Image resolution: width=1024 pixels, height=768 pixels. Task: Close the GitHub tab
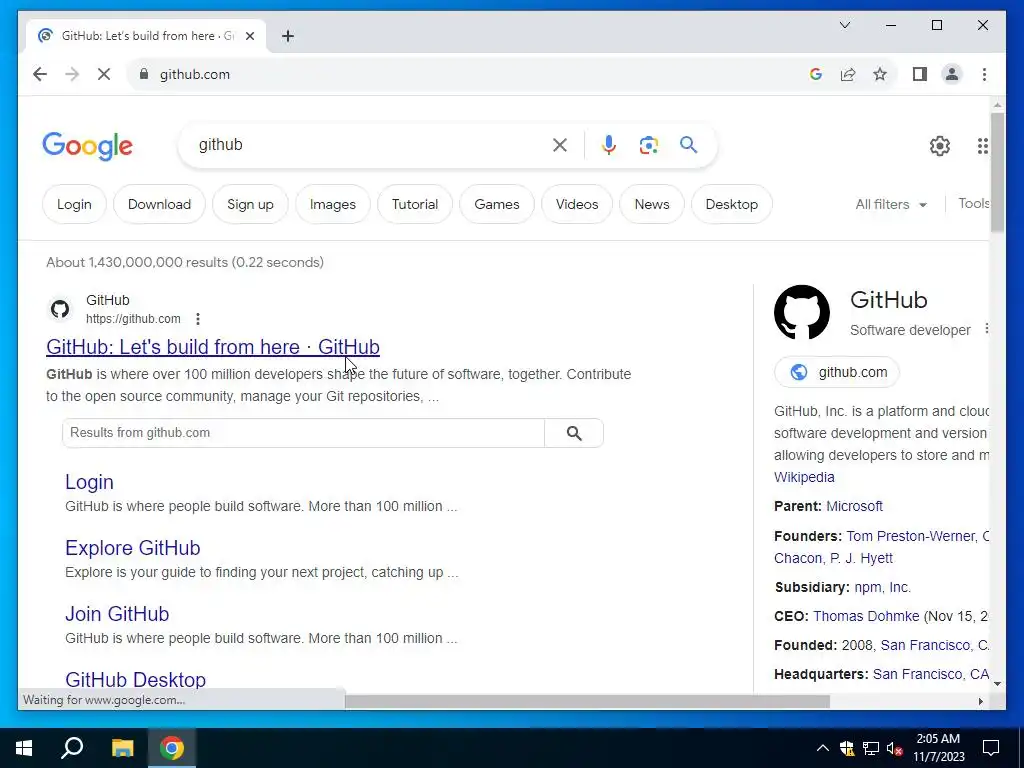pyautogui.click(x=249, y=36)
